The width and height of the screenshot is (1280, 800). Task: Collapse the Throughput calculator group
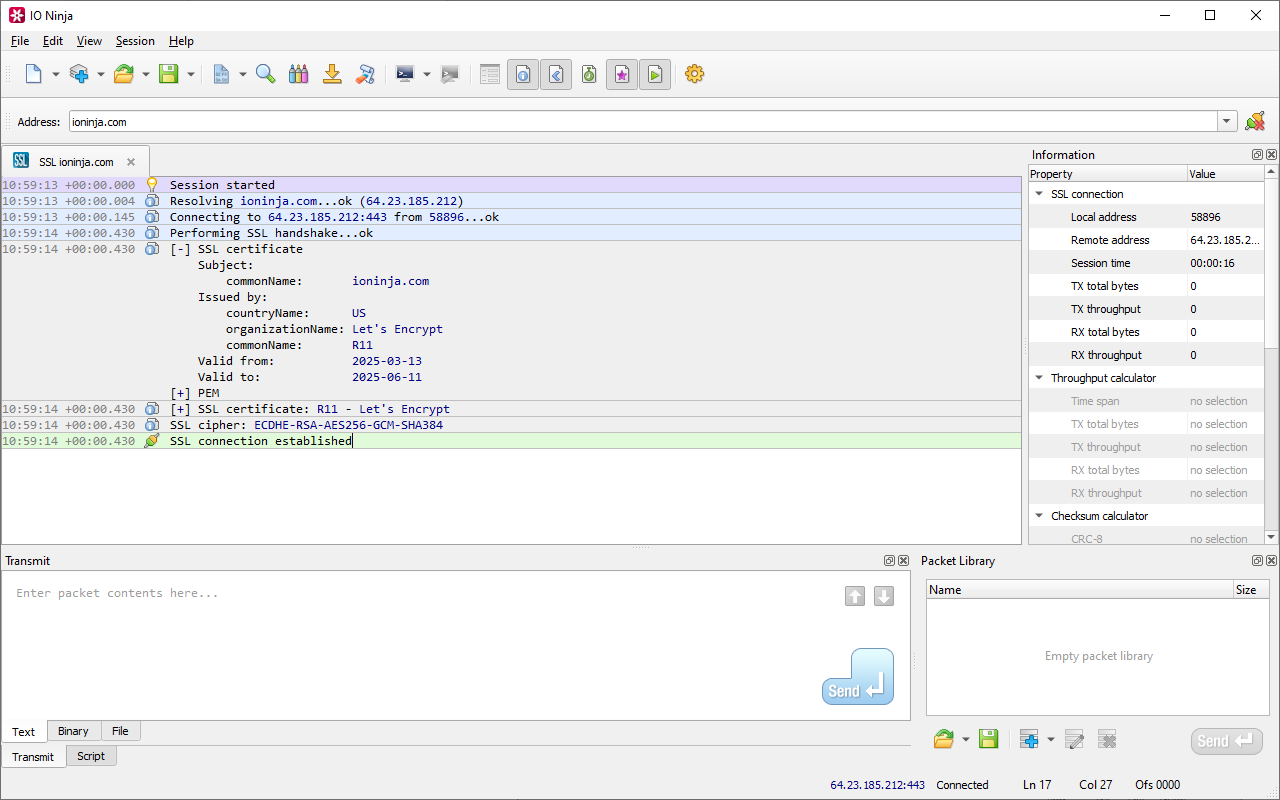(x=1039, y=378)
